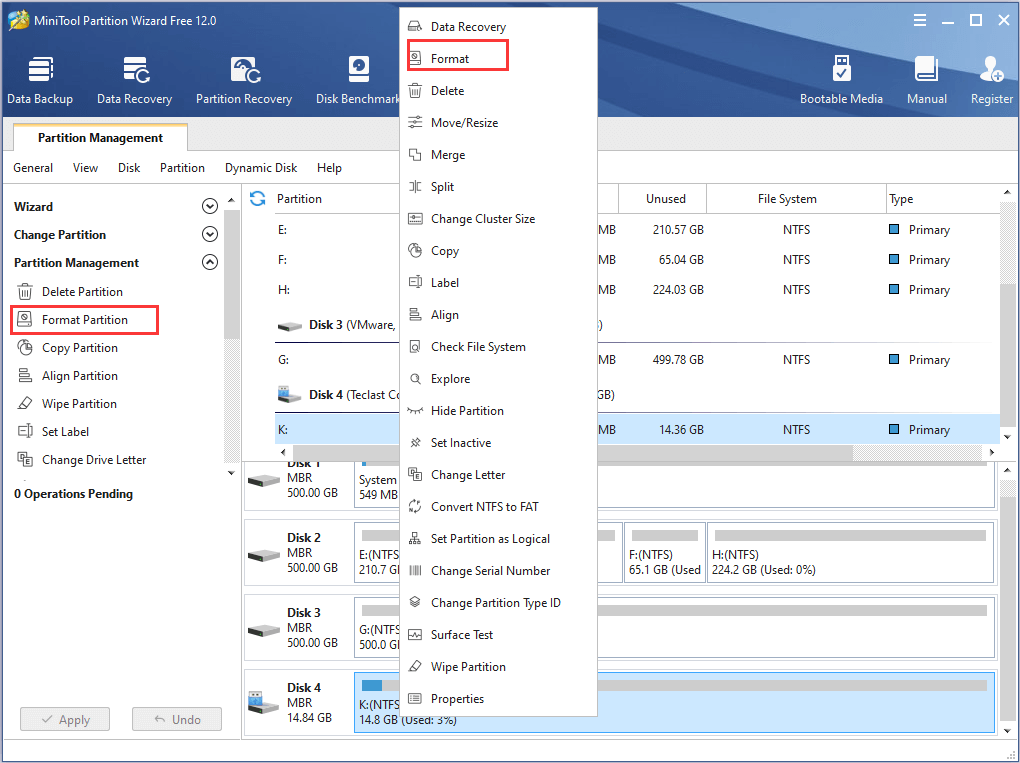Click Delete Partition in the sidebar

[70, 291]
